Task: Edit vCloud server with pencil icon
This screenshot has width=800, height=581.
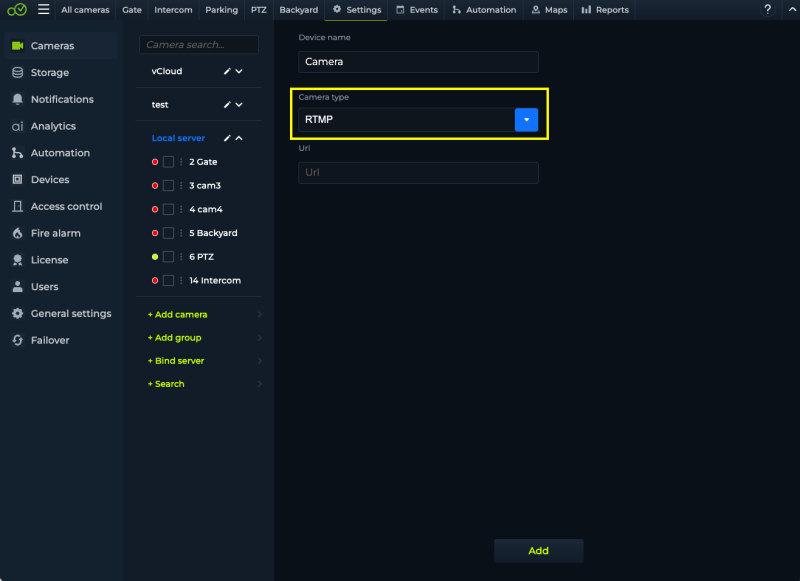Action: pos(227,71)
